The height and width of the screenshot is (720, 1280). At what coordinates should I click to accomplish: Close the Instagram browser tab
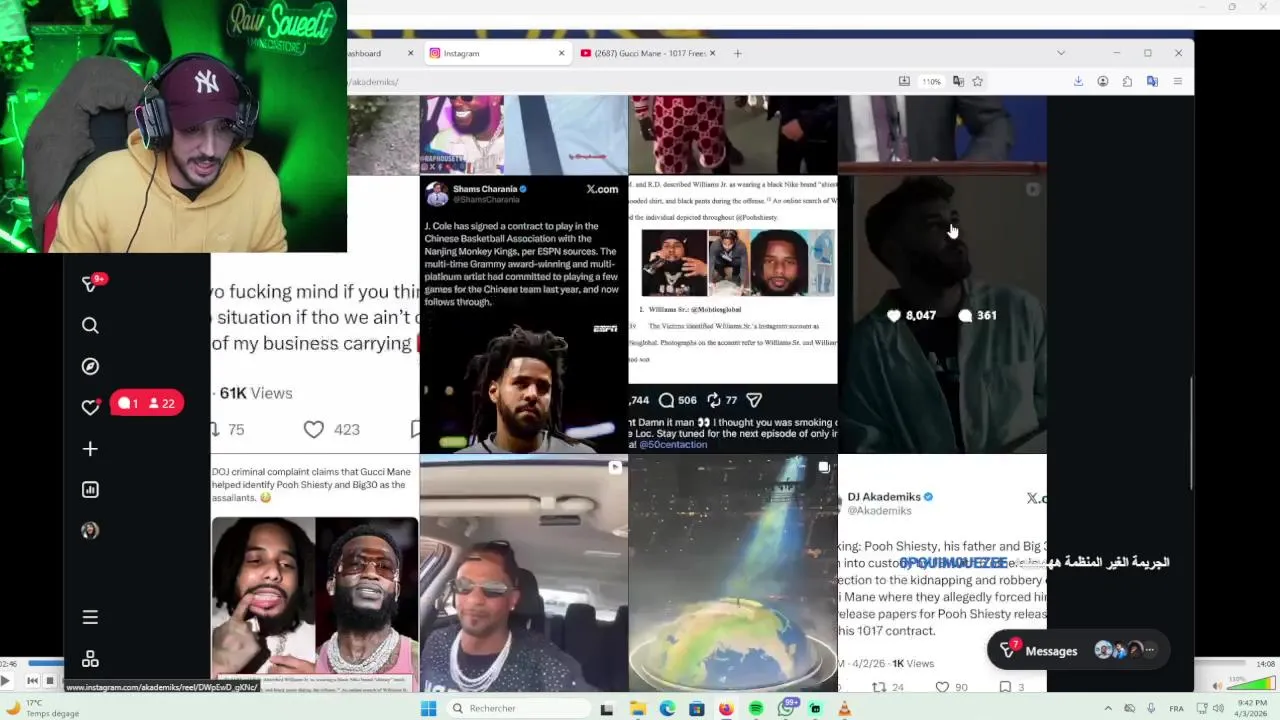(561, 53)
